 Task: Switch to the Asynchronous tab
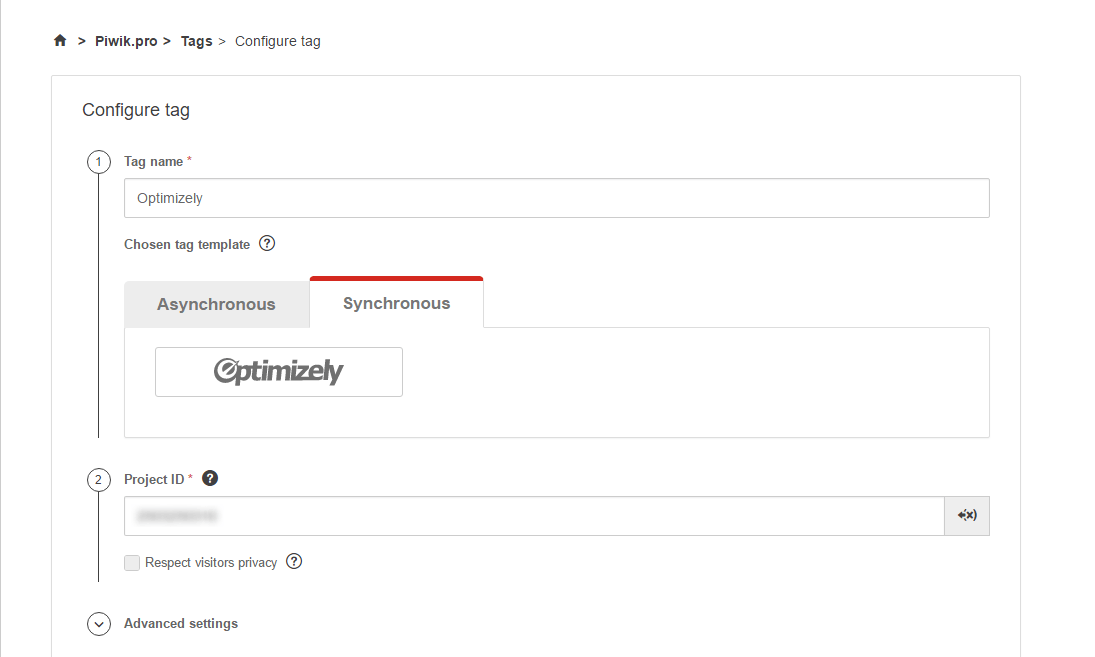pyautogui.click(x=217, y=303)
